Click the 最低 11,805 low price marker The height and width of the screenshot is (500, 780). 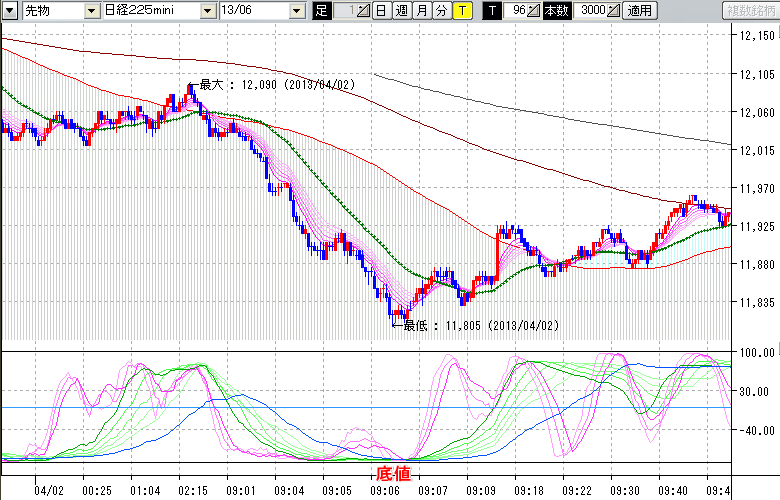480,325
